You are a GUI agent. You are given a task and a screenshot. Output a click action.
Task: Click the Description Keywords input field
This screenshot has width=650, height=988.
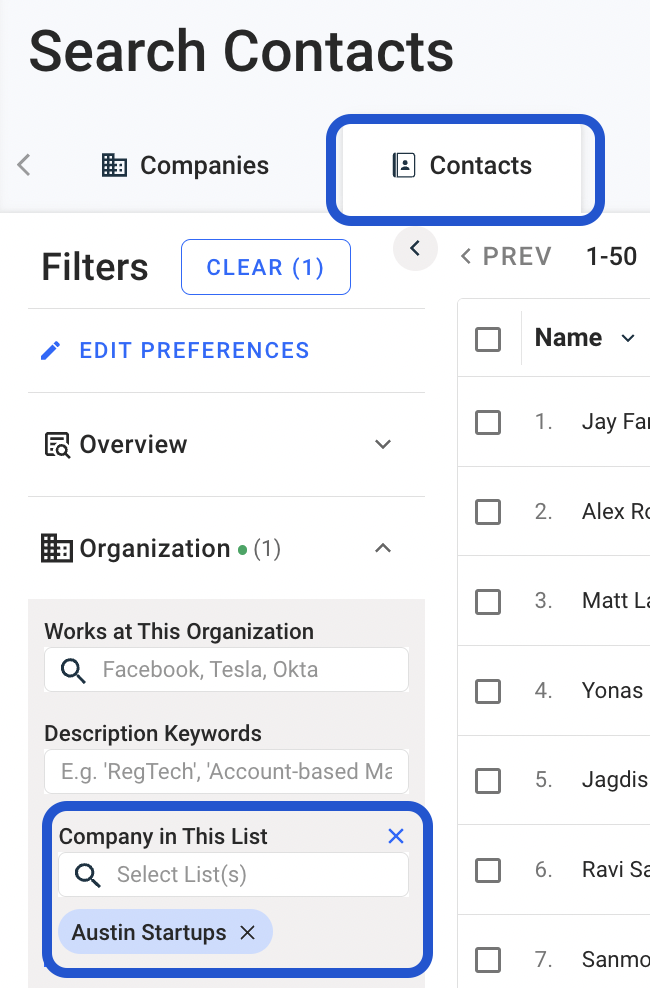click(226, 772)
